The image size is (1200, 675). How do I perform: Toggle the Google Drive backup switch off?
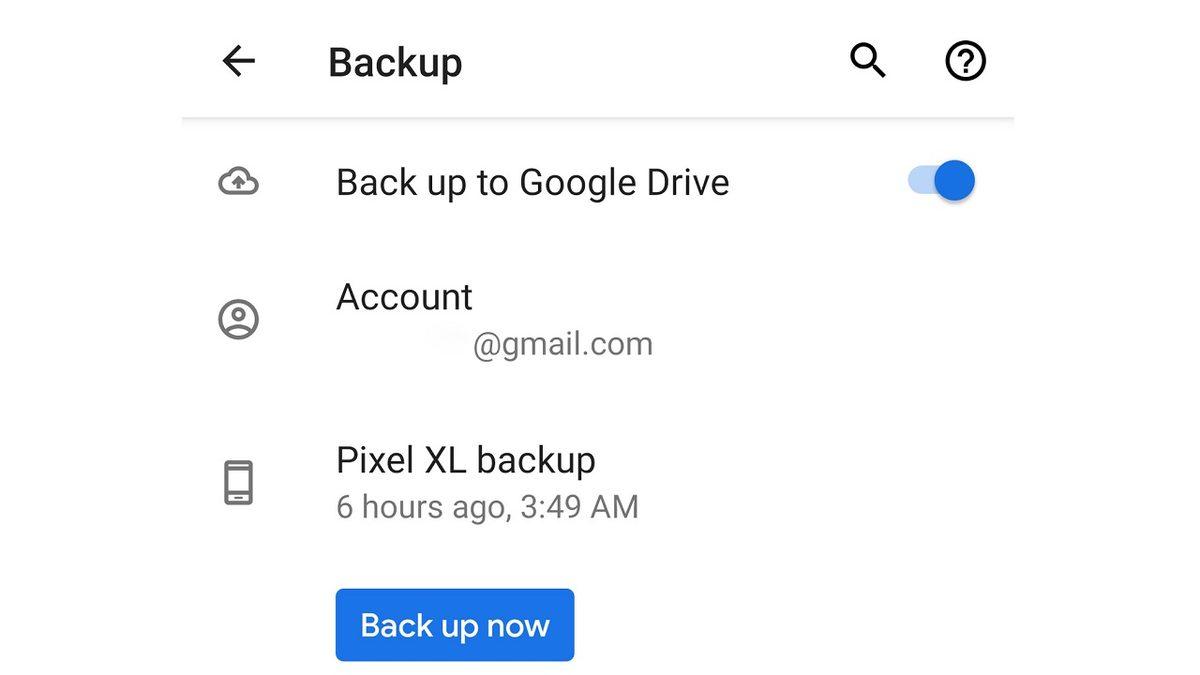pyautogui.click(x=940, y=181)
